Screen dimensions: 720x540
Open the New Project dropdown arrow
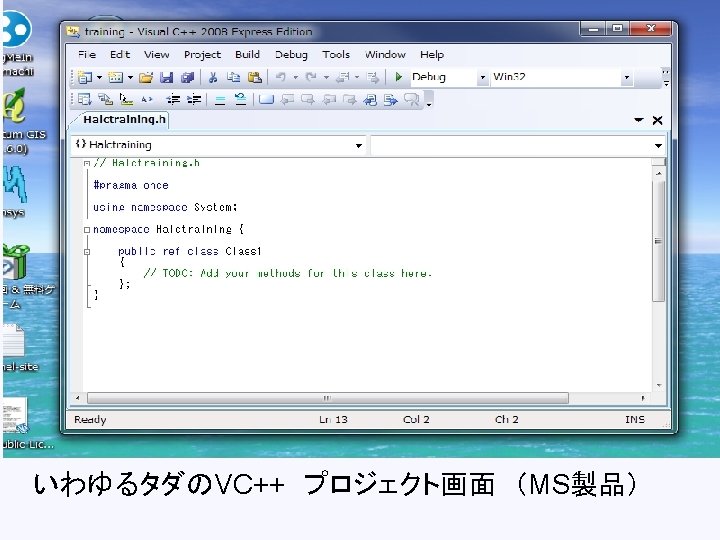99,77
